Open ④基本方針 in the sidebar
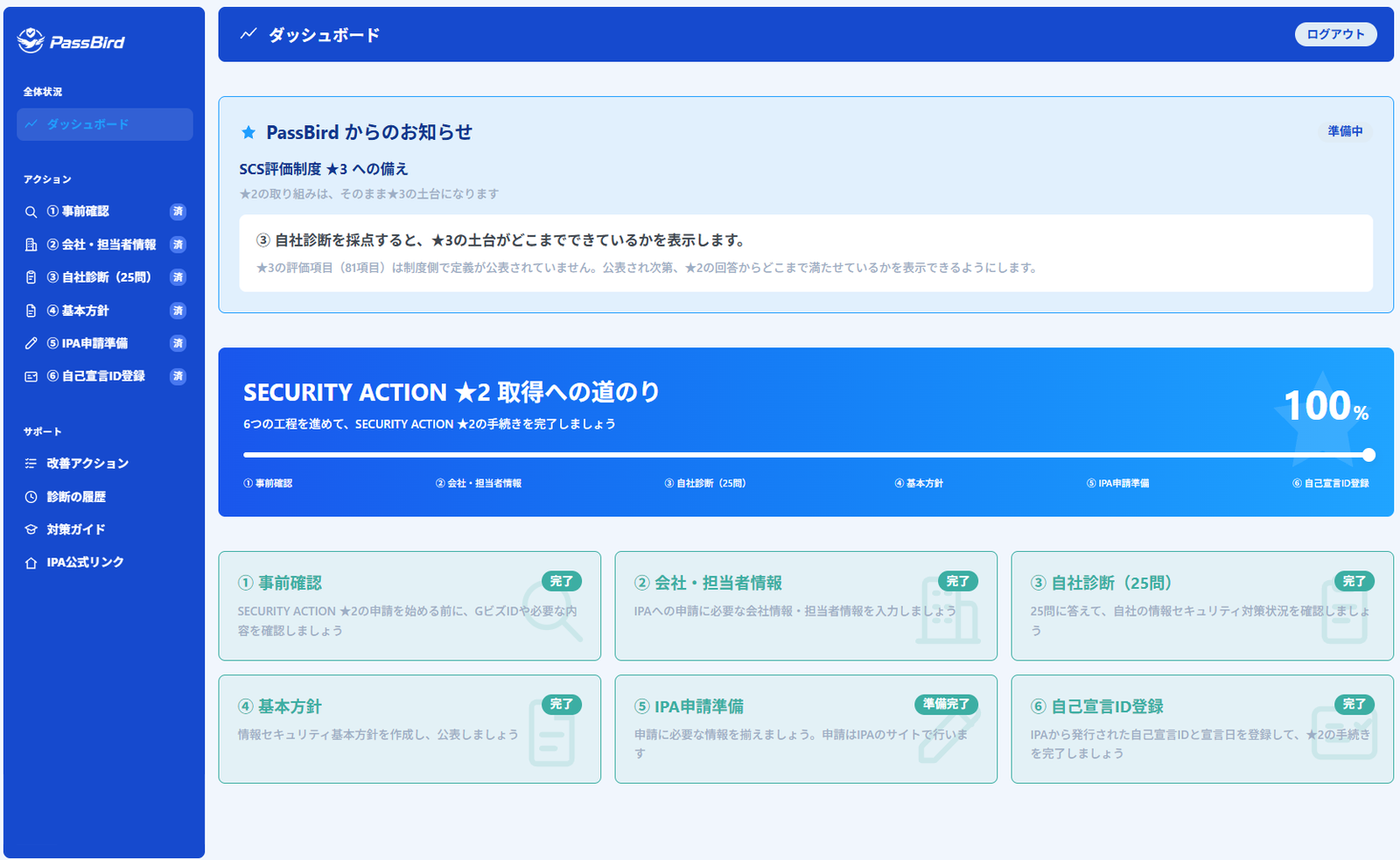 click(105, 311)
